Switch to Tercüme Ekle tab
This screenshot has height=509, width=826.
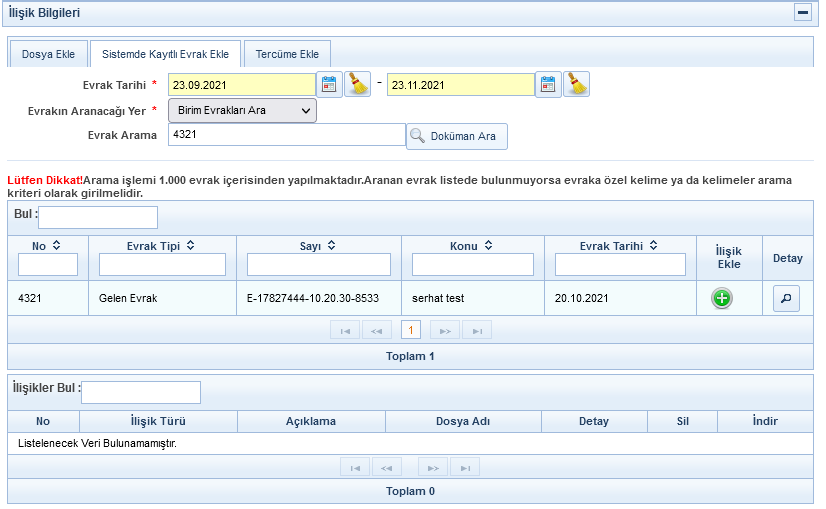tap(287, 53)
